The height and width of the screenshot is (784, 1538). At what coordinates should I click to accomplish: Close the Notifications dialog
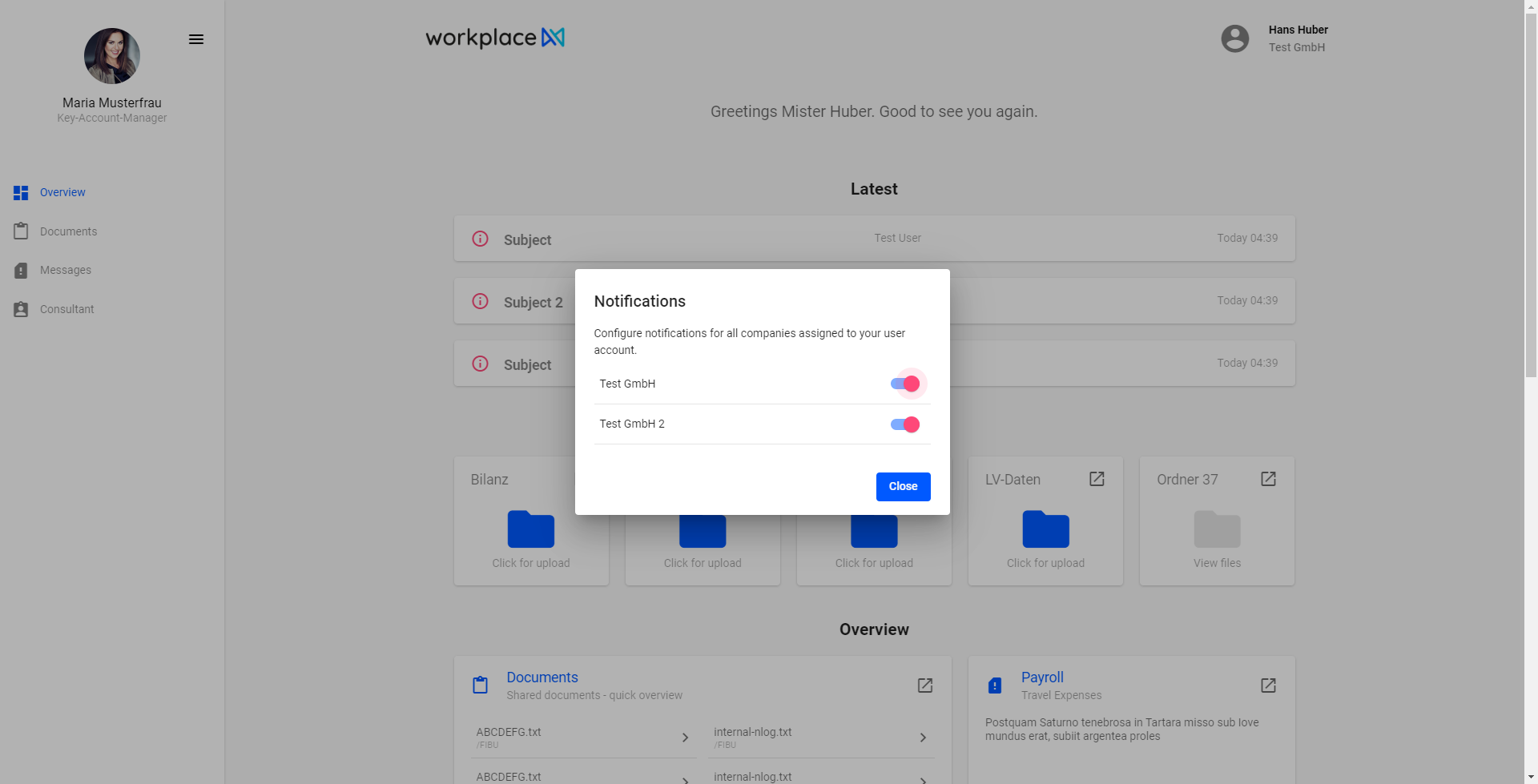[x=903, y=487]
